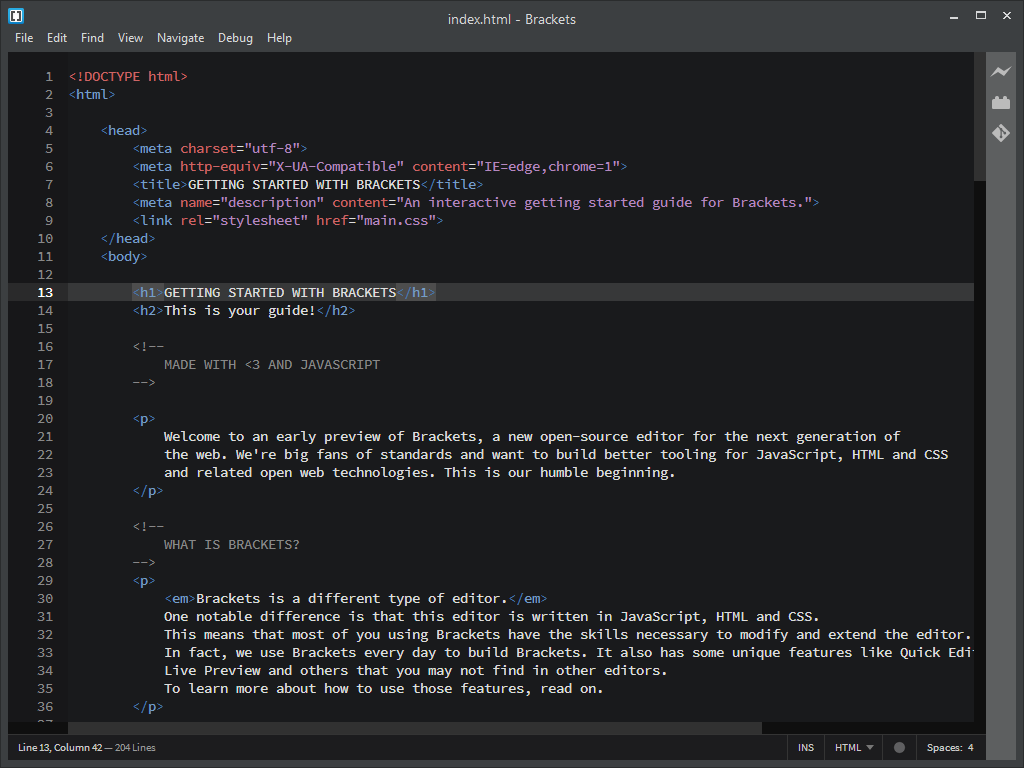Toggle Spaces indentation type label
This screenshot has width=1024, height=768.
tap(944, 748)
